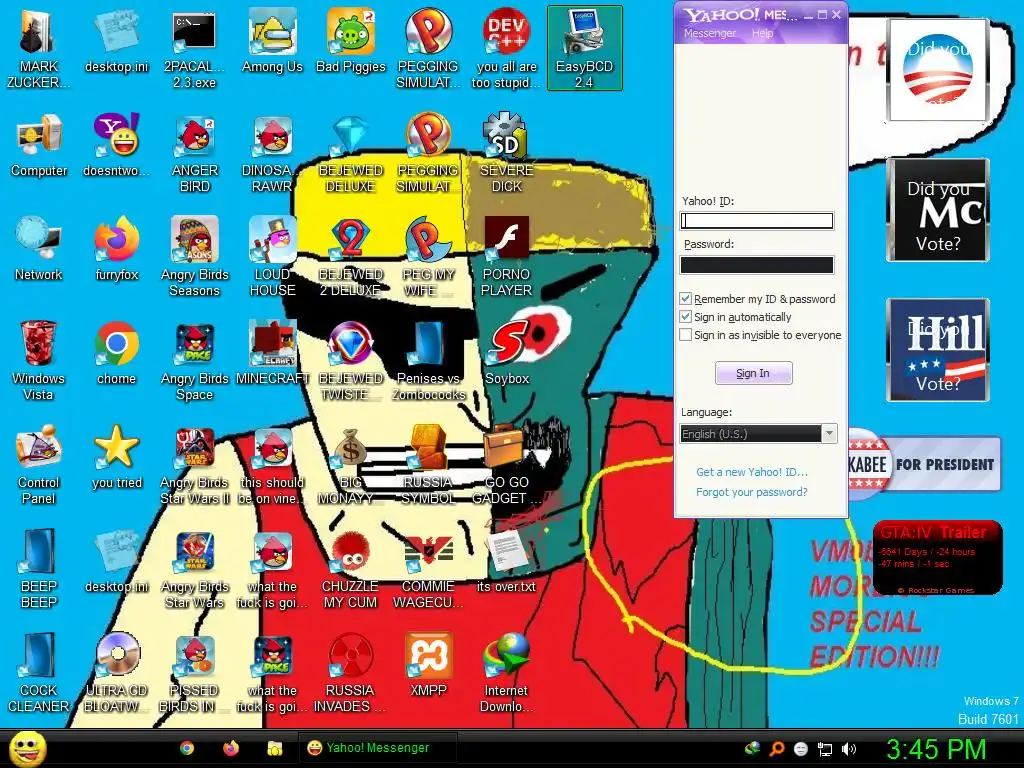
Task: Open the Among Us desktop icon
Action: tap(272, 42)
